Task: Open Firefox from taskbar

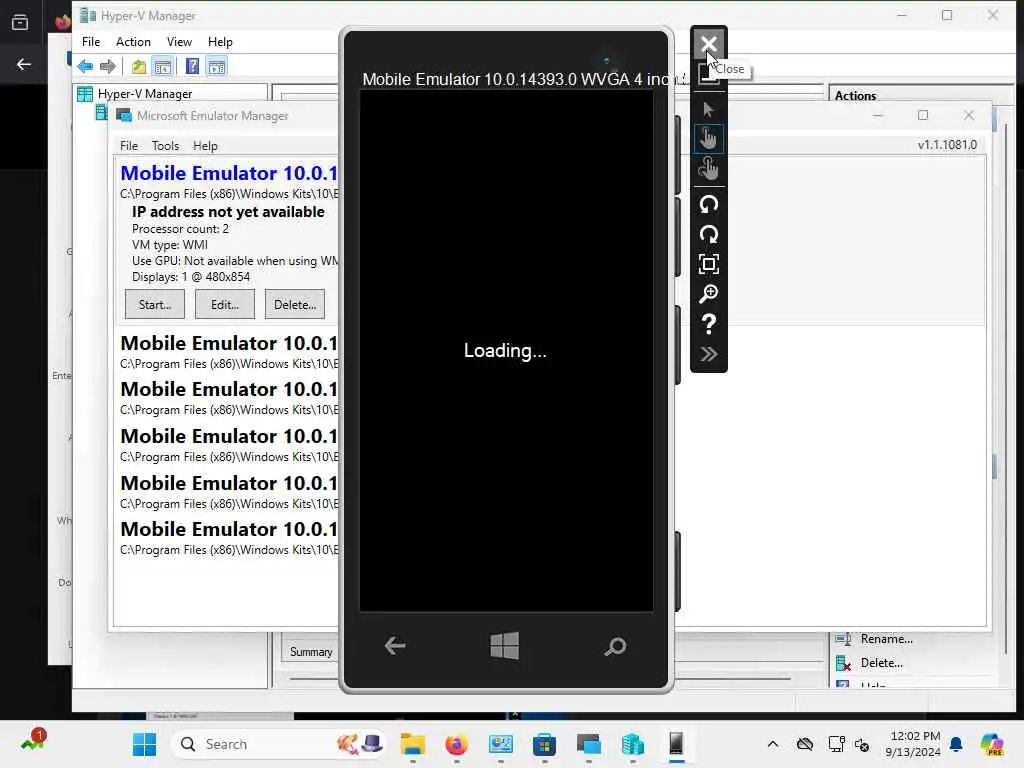Action: [456, 744]
